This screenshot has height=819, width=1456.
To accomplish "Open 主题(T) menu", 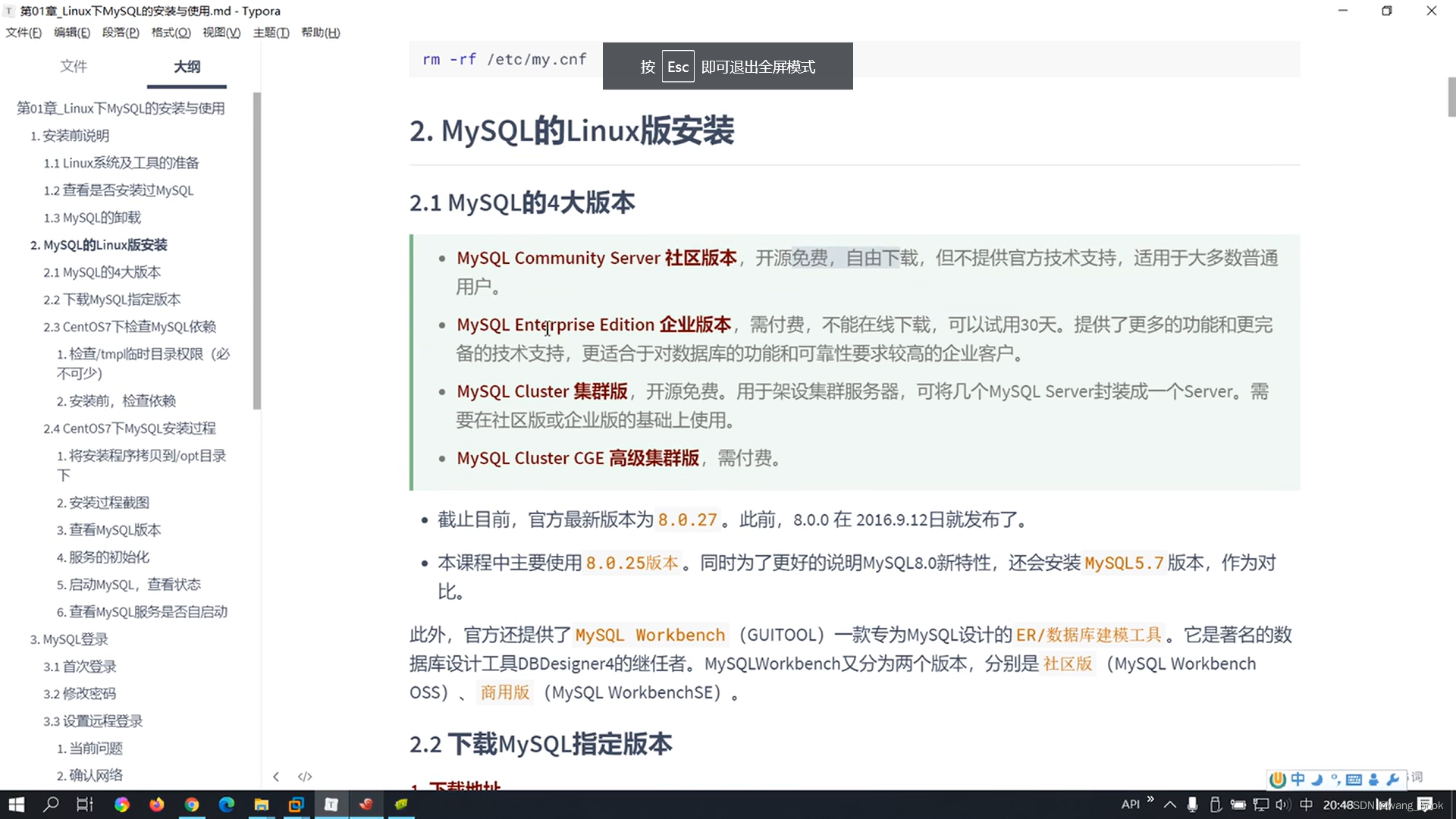I will tap(271, 33).
